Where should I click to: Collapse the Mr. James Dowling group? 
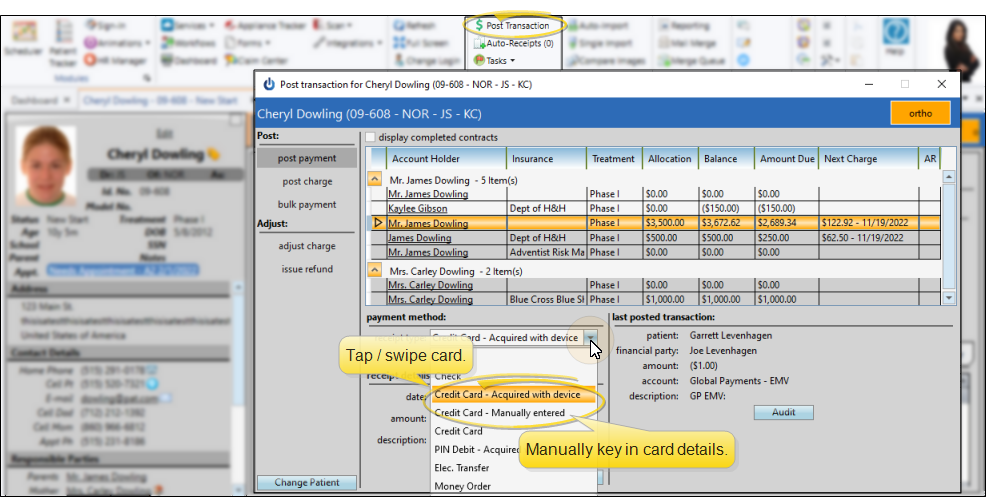(375, 179)
